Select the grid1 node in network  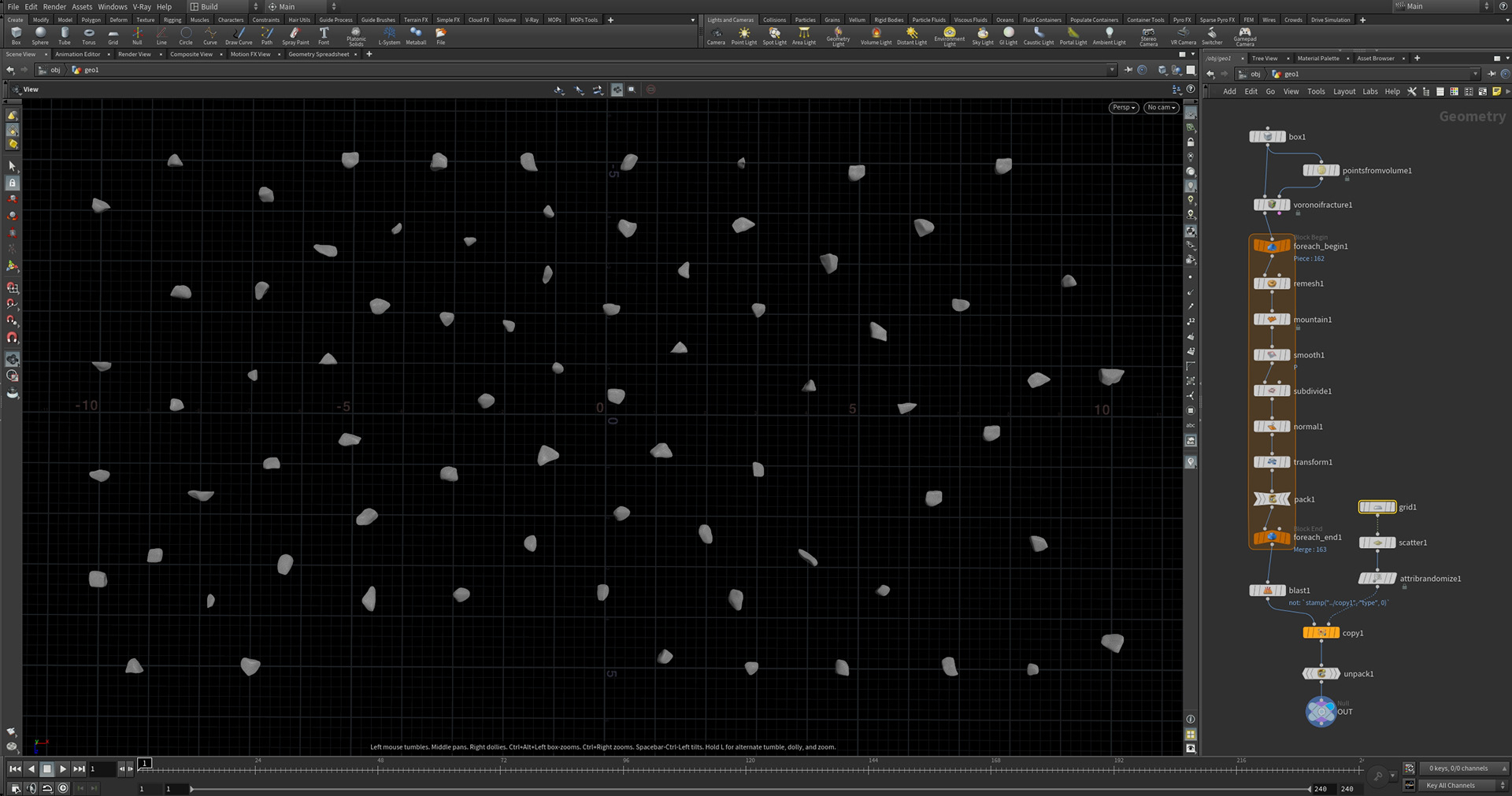point(1377,507)
